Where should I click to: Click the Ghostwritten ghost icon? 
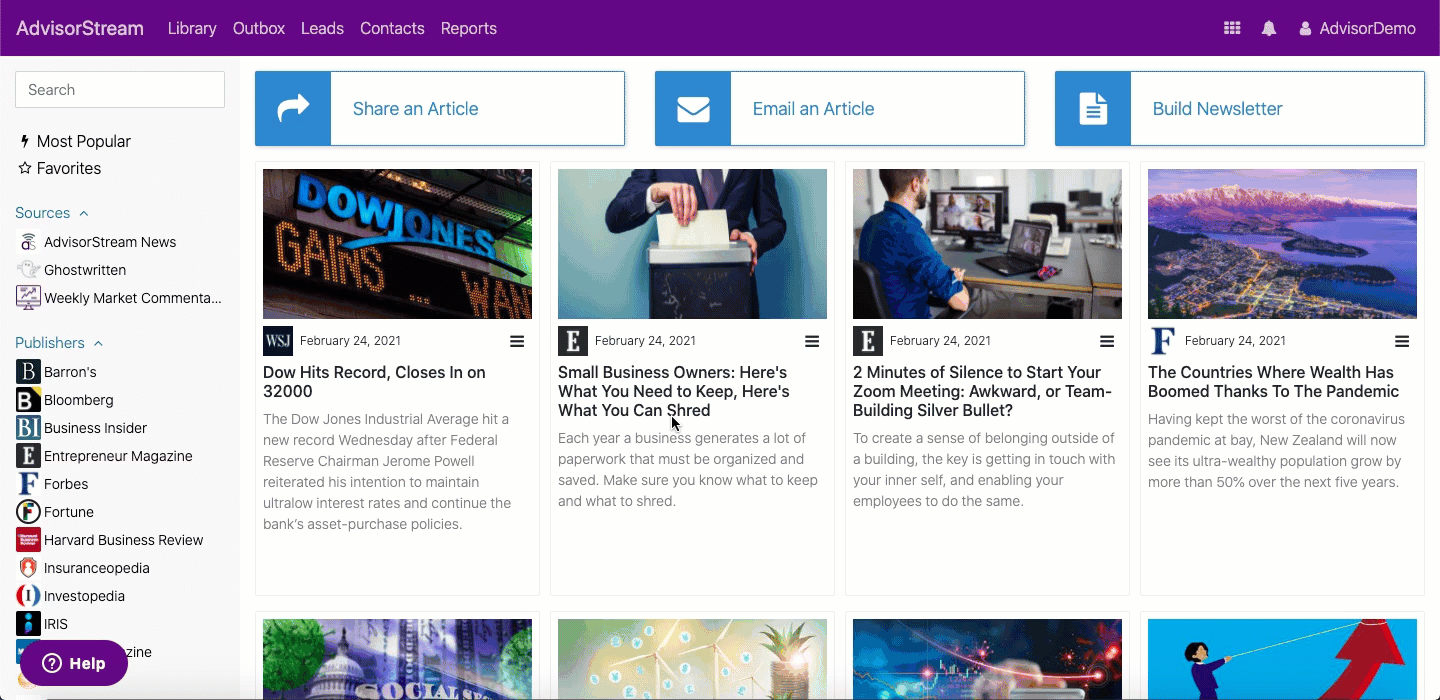click(28, 270)
